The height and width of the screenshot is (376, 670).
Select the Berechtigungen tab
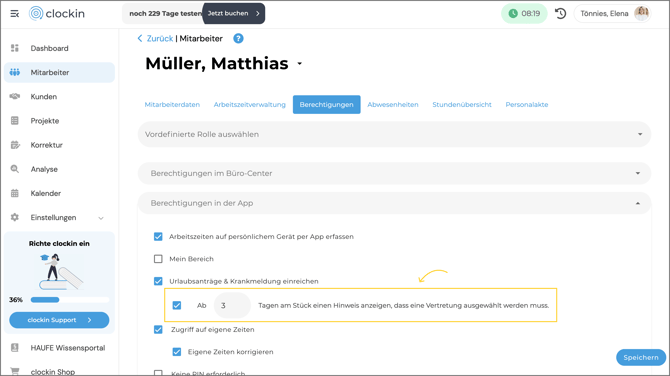pos(326,105)
